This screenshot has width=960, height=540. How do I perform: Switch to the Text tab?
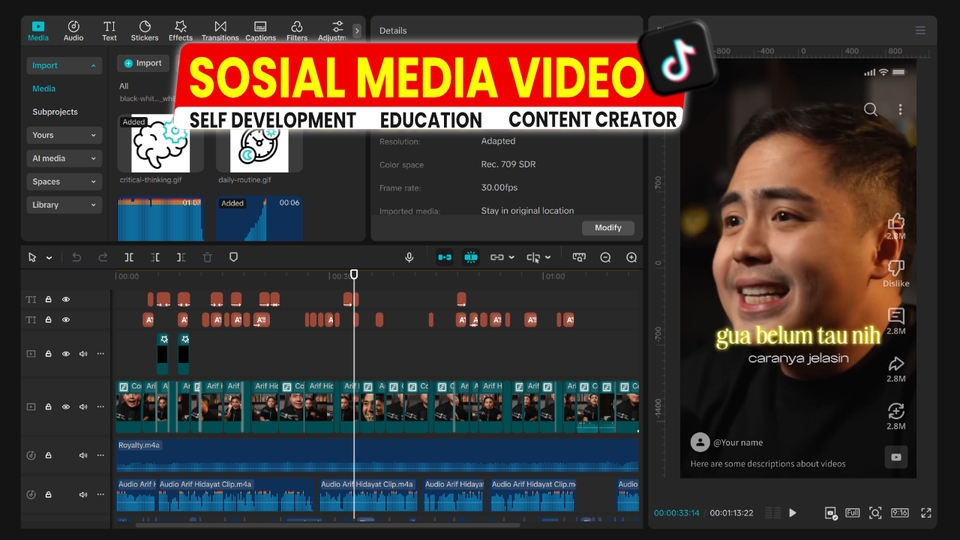(x=110, y=31)
